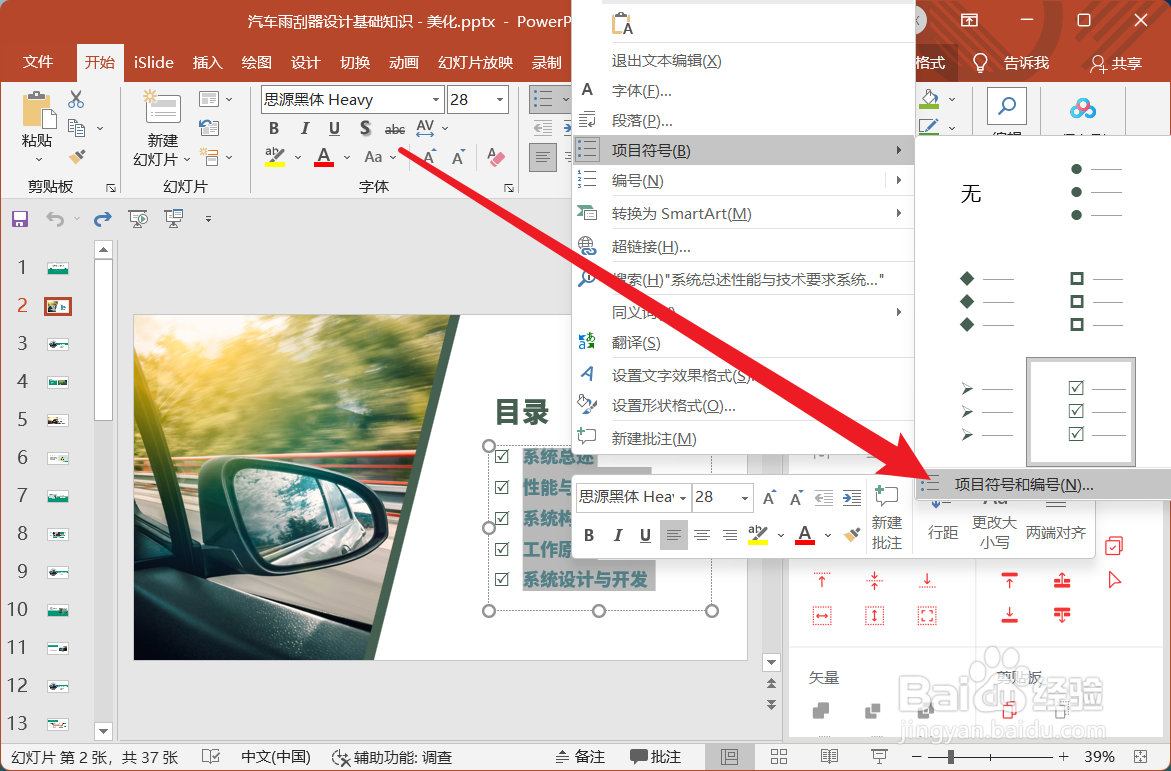The image size is (1171, 771).
Task: Click New Comment in mini toolbar
Action: pos(886,517)
